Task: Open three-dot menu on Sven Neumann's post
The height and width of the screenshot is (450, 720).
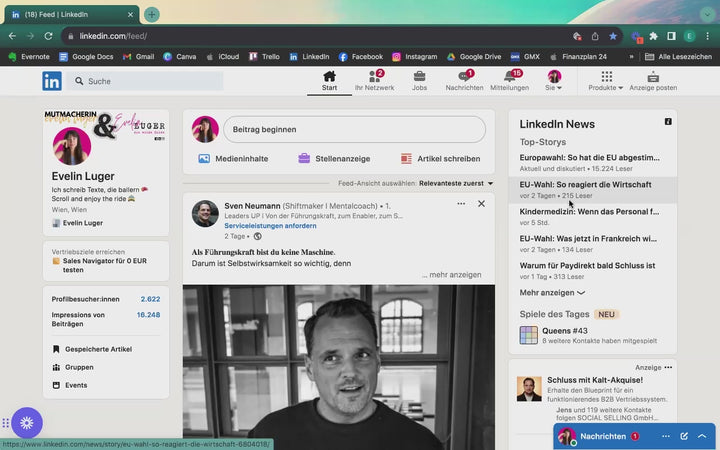Action: pyautogui.click(x=461, y=204)
